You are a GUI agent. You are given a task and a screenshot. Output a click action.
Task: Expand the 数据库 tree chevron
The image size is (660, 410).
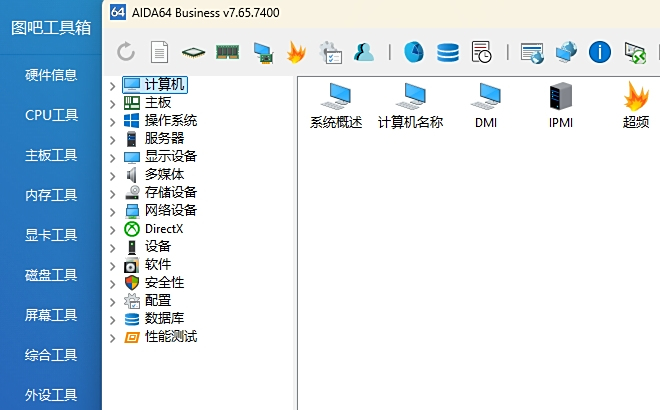point(112,320)
